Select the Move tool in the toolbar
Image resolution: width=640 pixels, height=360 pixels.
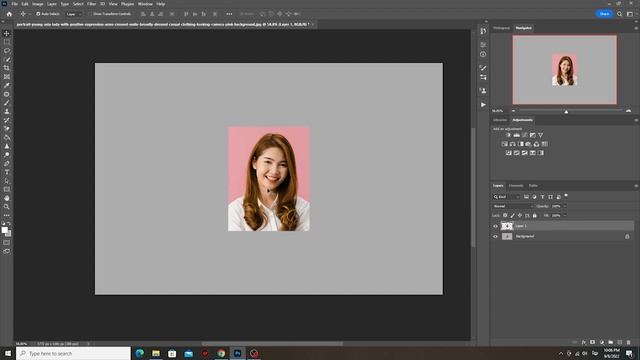pyautogui.click(x=7, y=33)
